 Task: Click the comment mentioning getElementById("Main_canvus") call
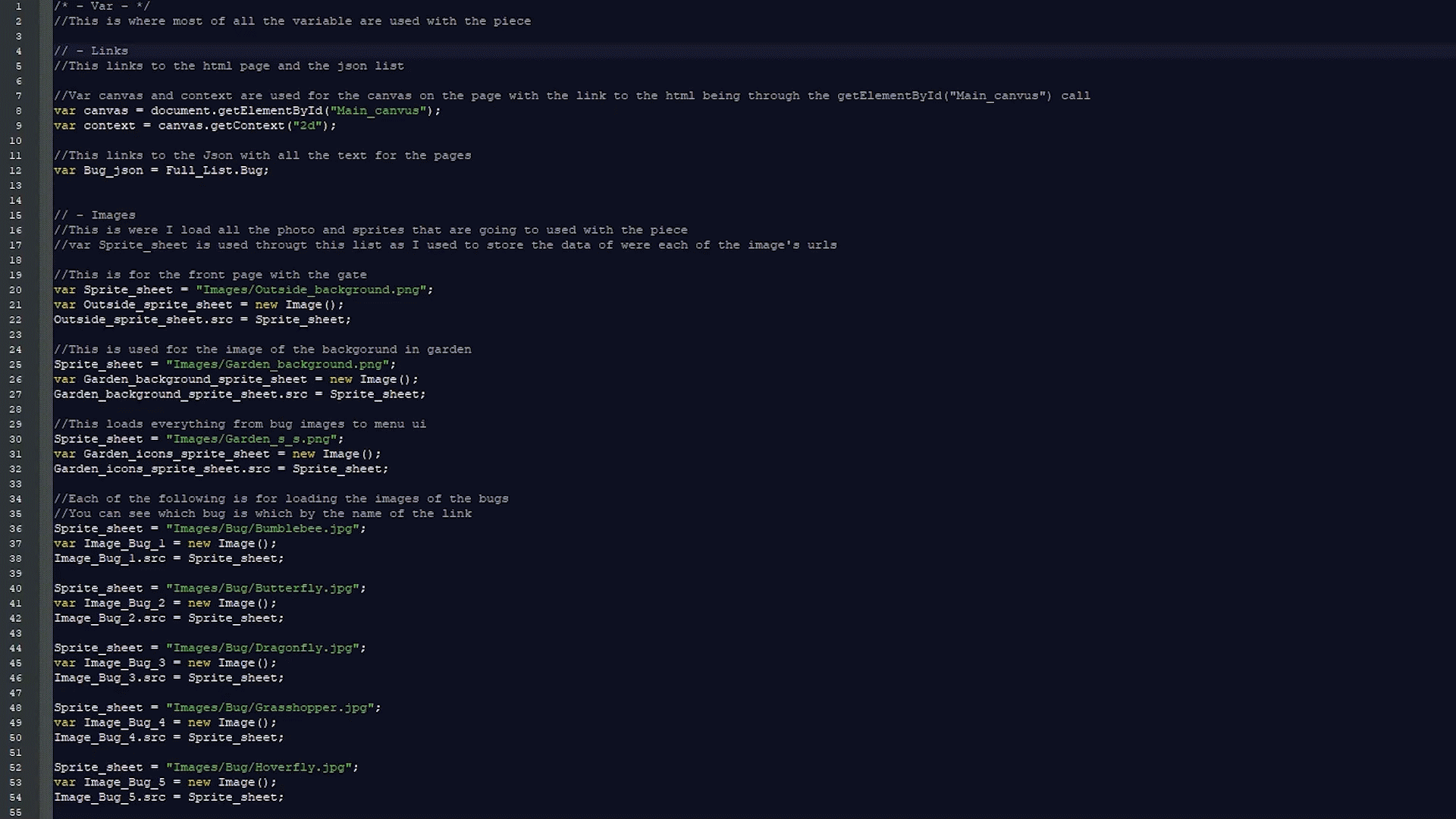point(572,96)
